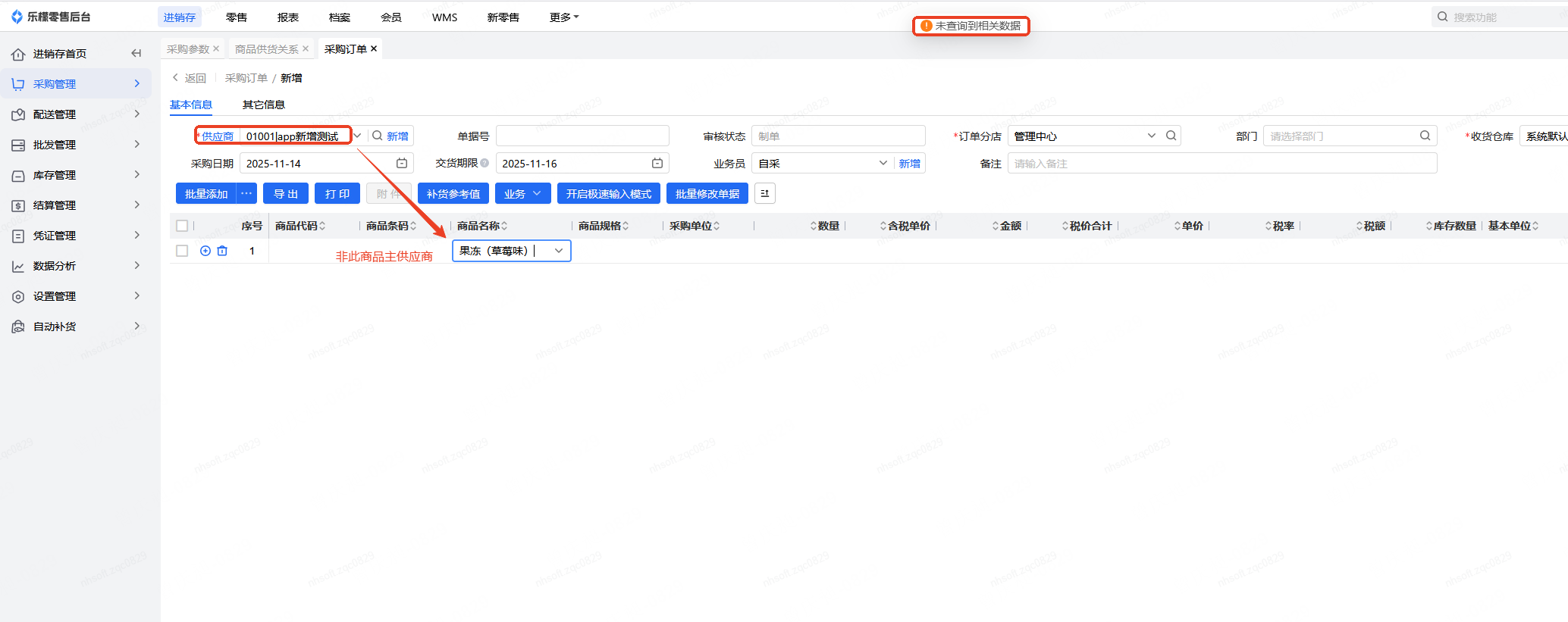Click the 批发管理 sidebar icon
Screen dimensions: 1568x622
coord(18,145)
